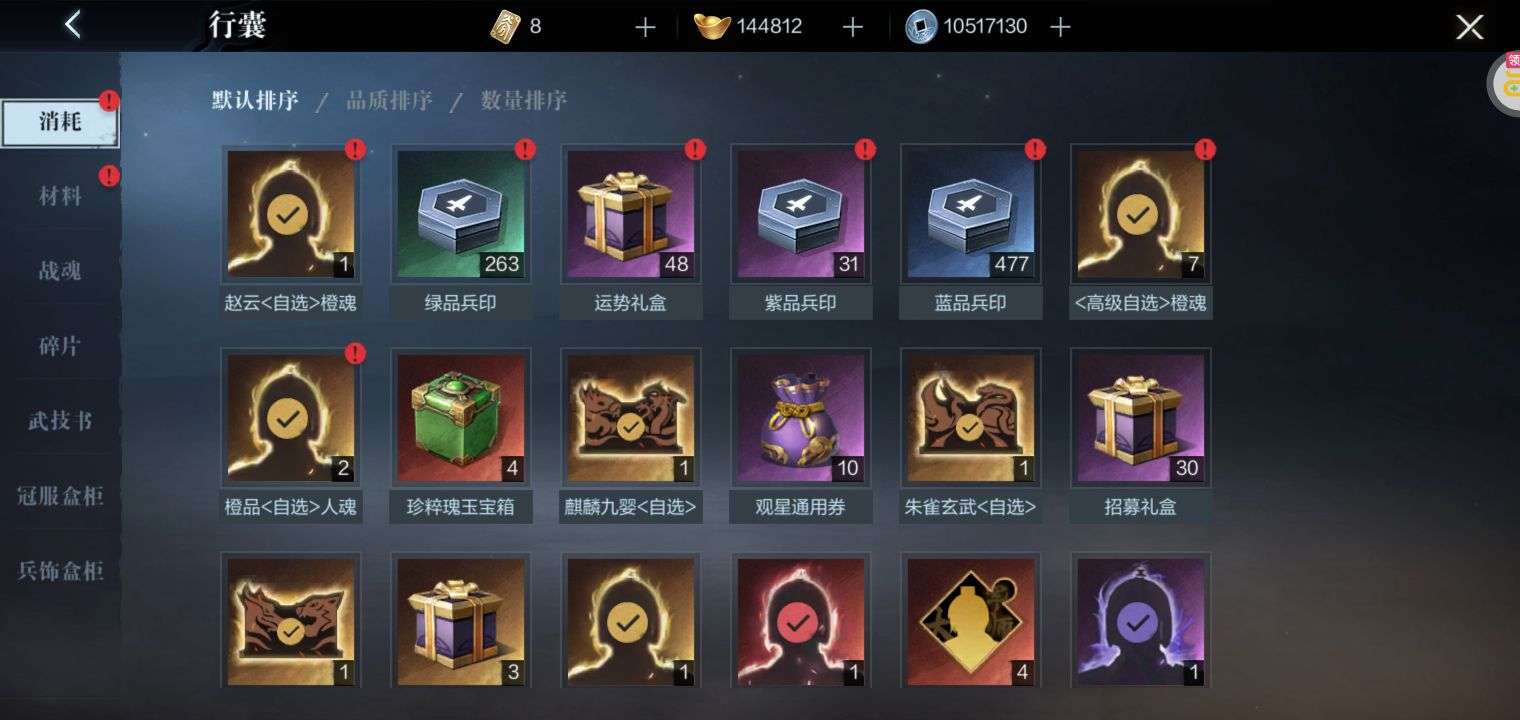1520x720 pixels.
Task: Go back using the left arrow
Action: pos(72,25)
